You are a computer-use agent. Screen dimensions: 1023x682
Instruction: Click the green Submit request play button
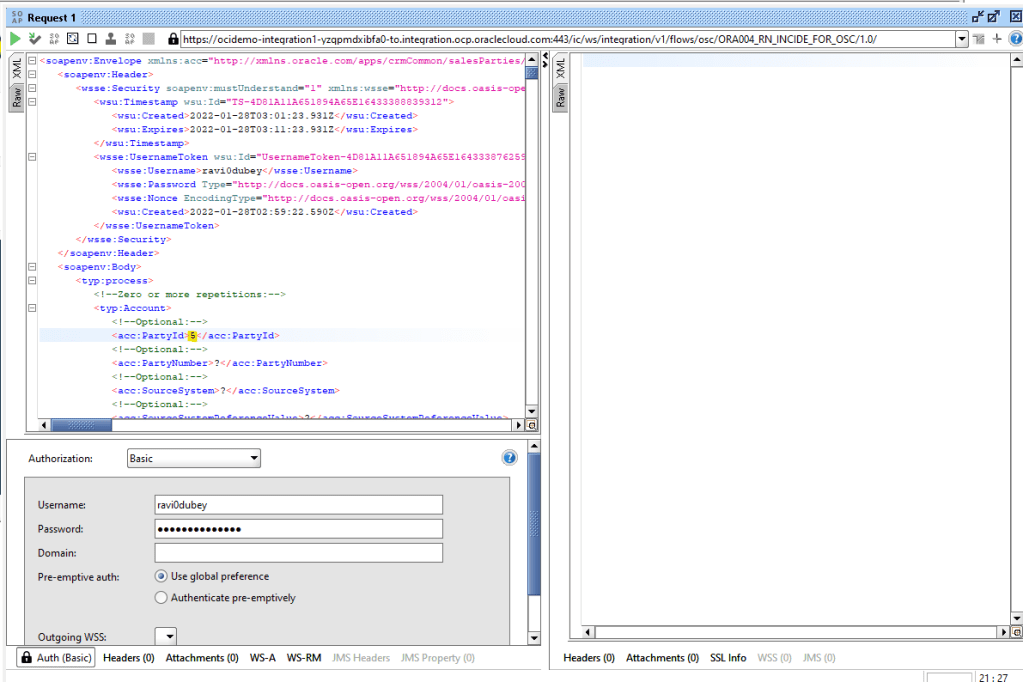15,38
